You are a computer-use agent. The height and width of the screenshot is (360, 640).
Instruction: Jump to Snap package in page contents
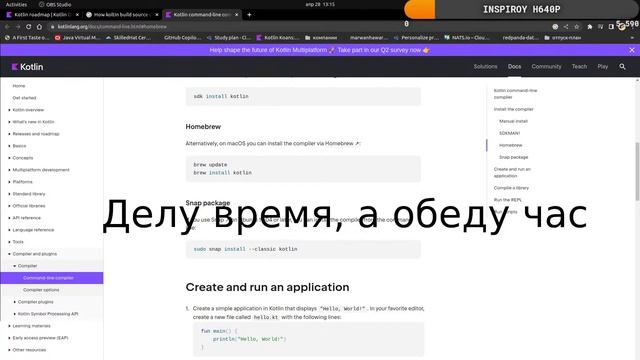(x=513, y=157)
